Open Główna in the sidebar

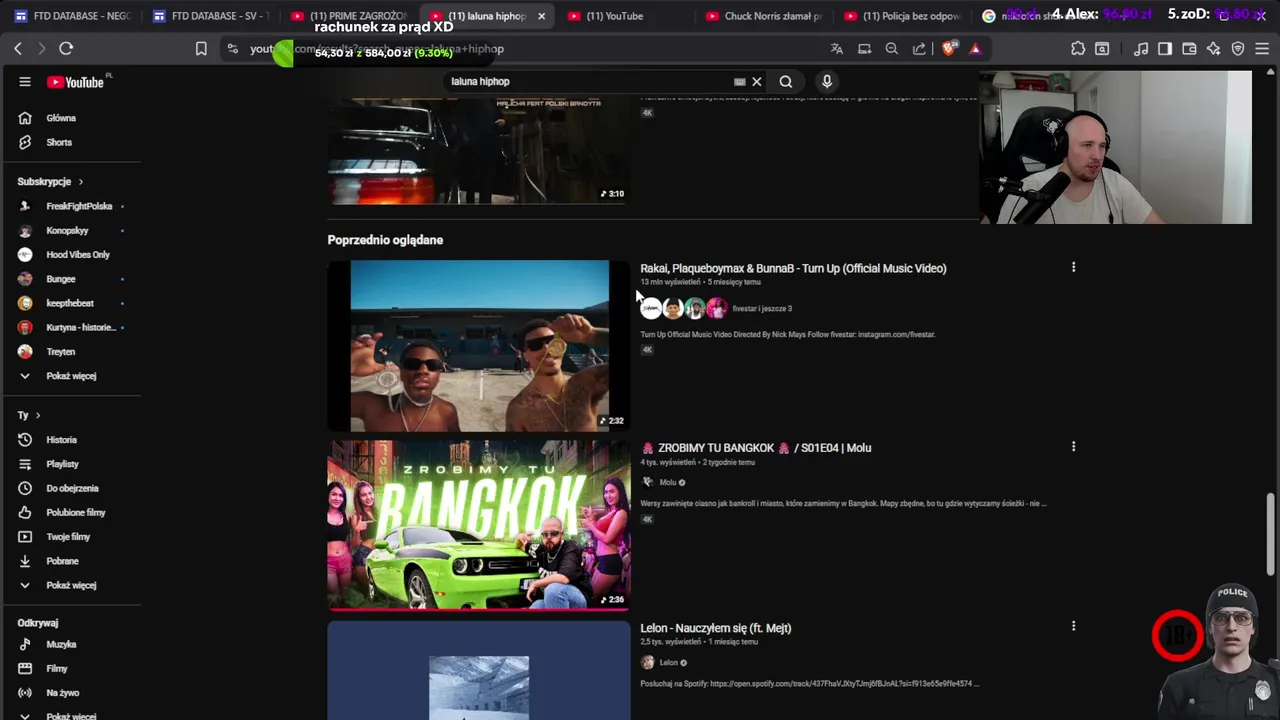(60, 118)
